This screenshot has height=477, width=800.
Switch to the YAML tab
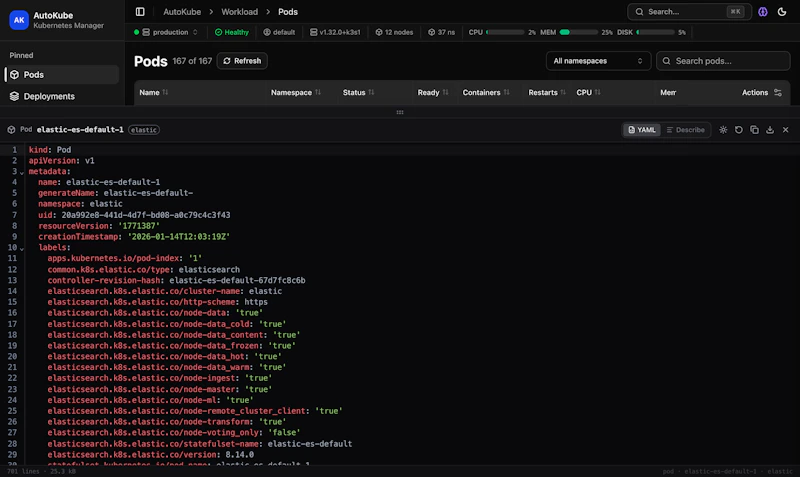pyautogui.click(x=642, y=130)
